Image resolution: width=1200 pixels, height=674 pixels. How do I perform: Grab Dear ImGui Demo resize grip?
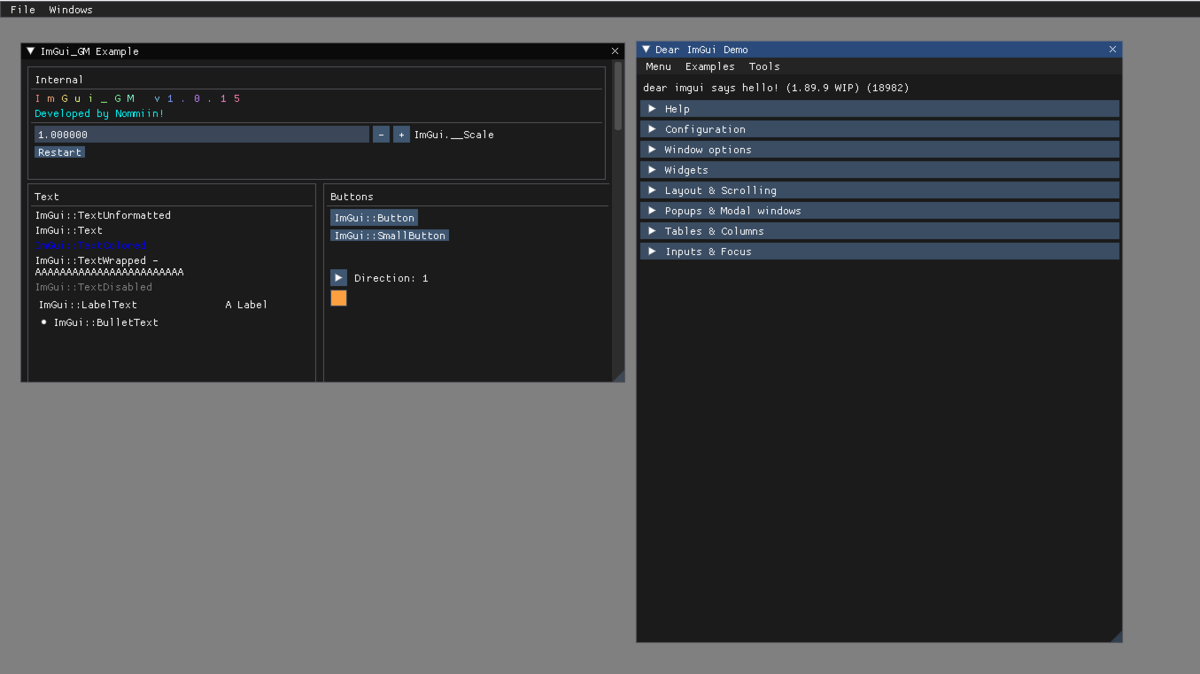[x=1115, y=635]
